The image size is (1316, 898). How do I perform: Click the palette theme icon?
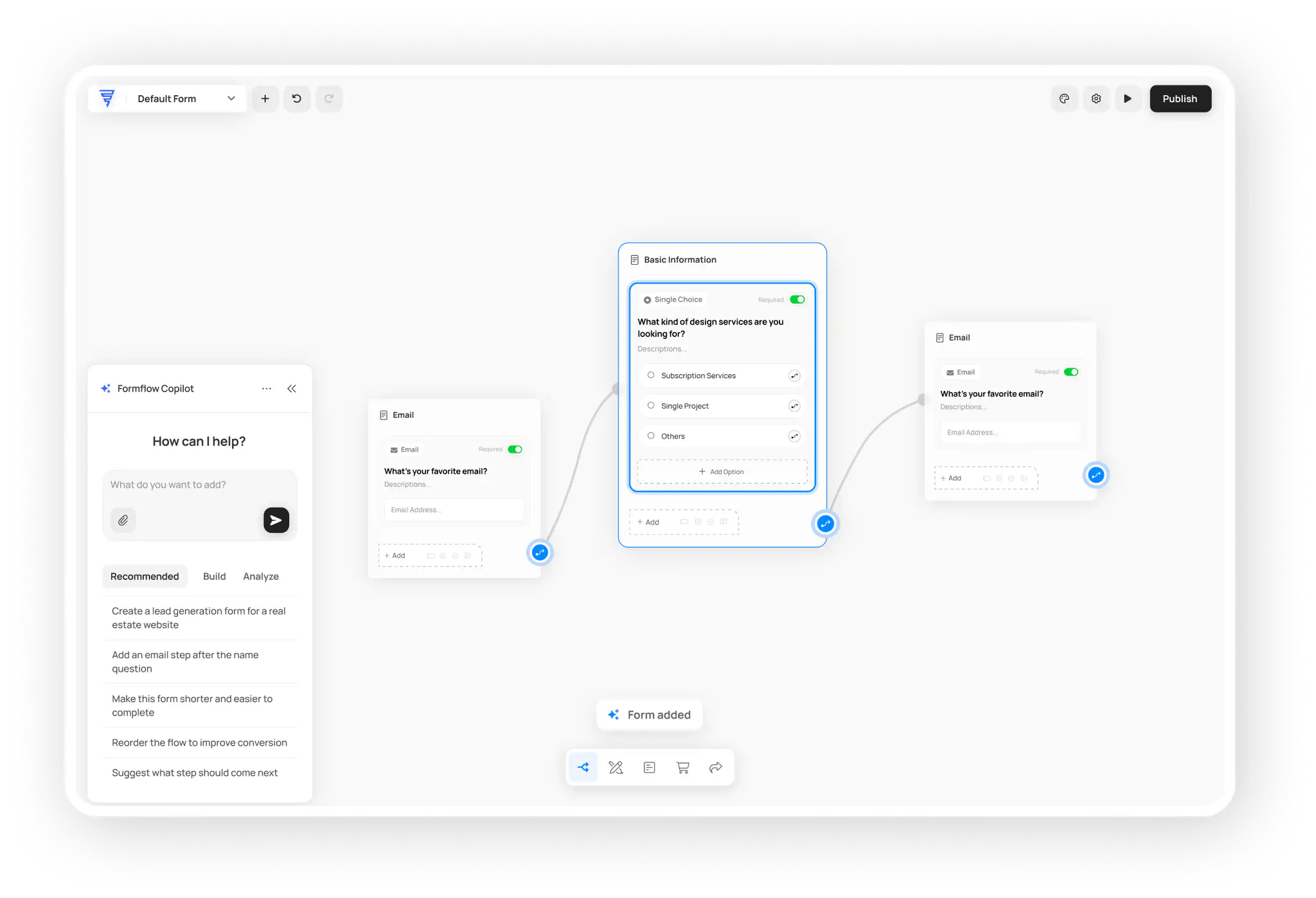(1064, 99)
